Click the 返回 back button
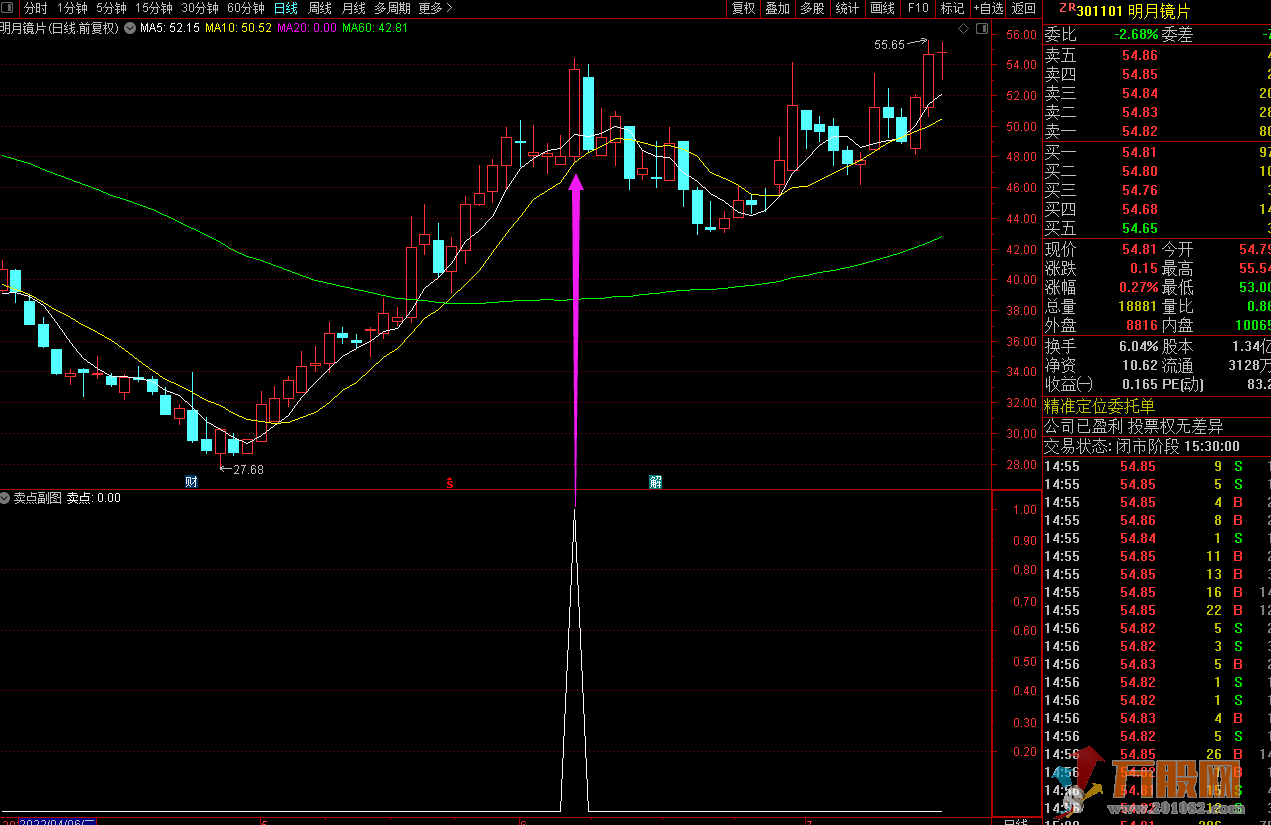The width and height of the screenshot is (1271, 825). coord(1023,8)
